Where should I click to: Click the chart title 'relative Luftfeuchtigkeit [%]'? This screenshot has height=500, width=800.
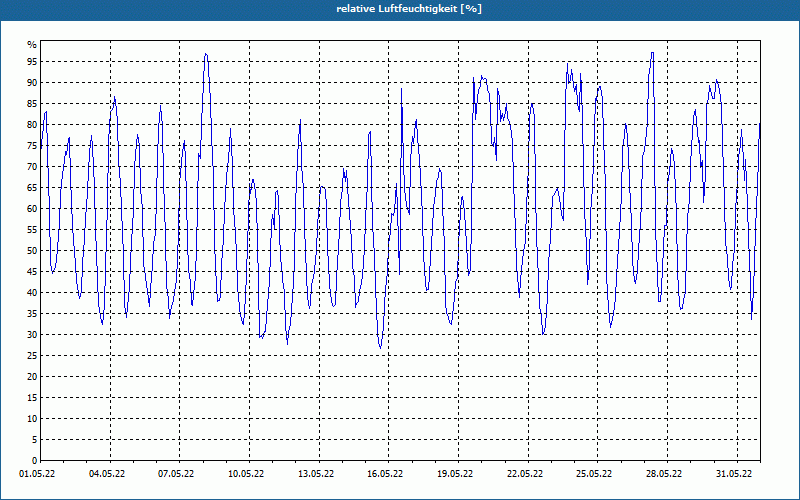click(x=409, y=9)
